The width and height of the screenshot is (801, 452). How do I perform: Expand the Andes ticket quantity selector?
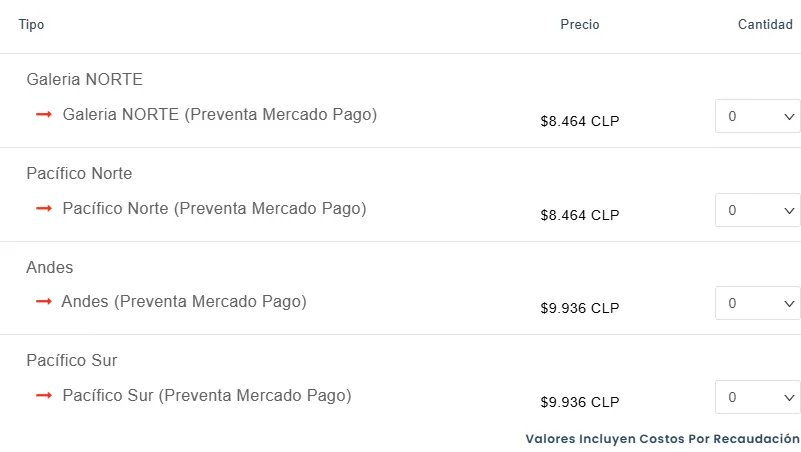pos(757,303)
